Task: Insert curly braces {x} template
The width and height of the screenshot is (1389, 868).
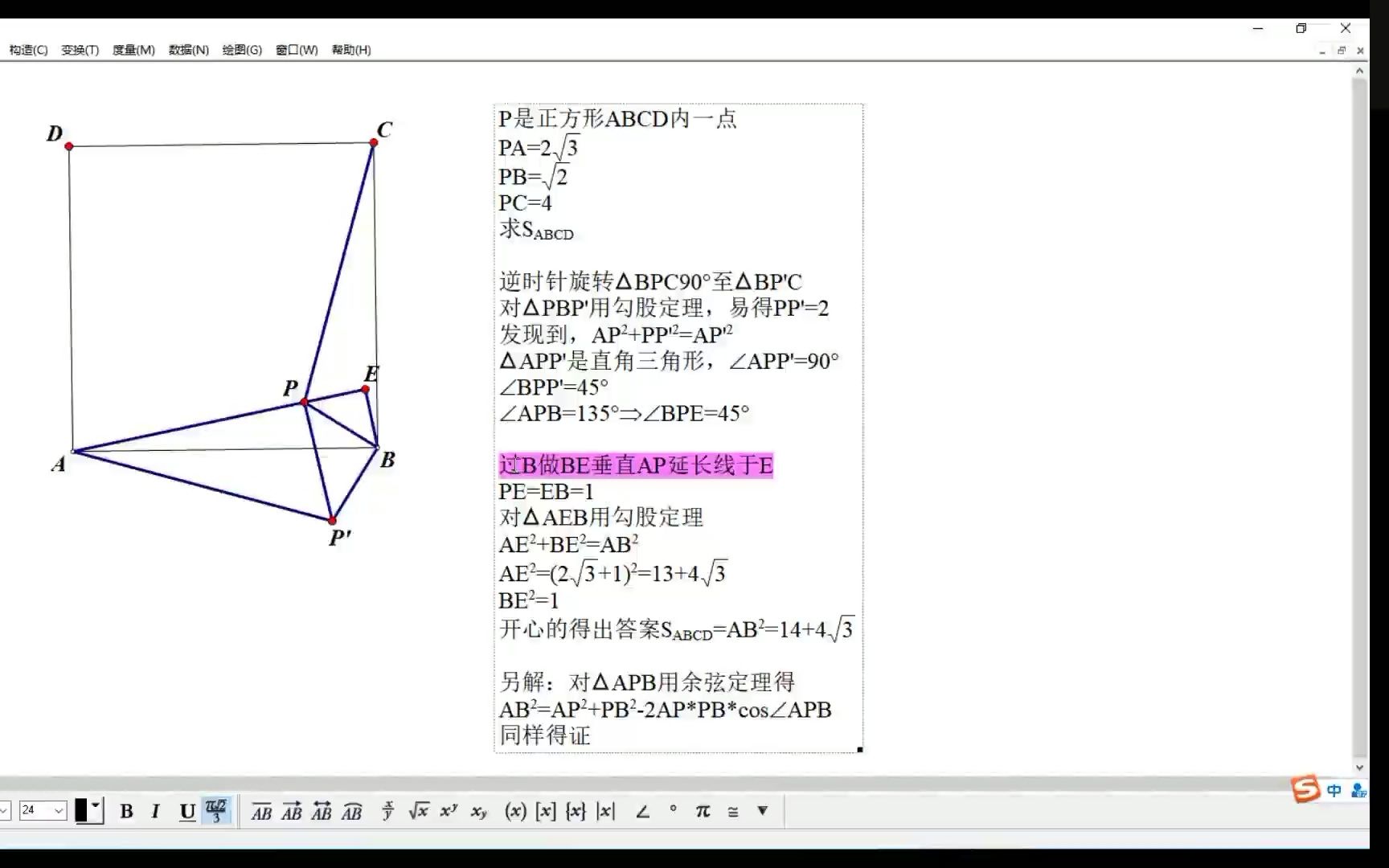Action: pos(576,811)
